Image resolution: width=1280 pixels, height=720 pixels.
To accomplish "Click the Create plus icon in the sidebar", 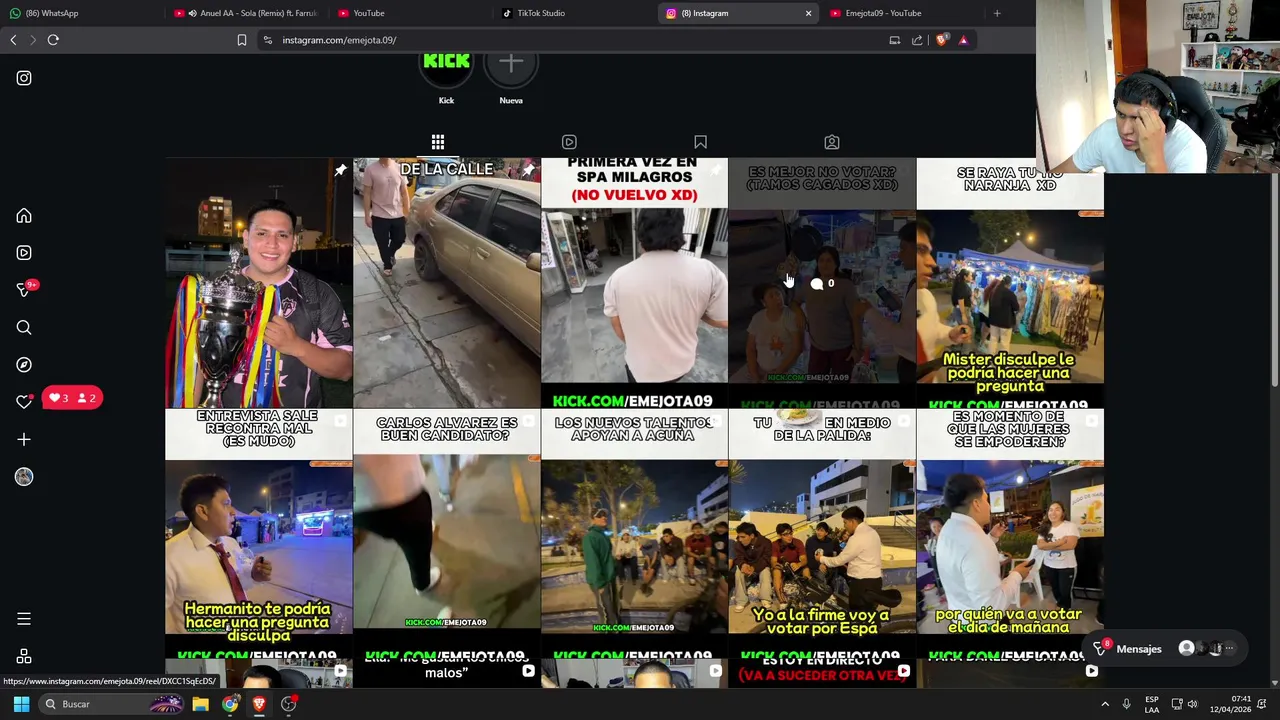I will point(24,439).
